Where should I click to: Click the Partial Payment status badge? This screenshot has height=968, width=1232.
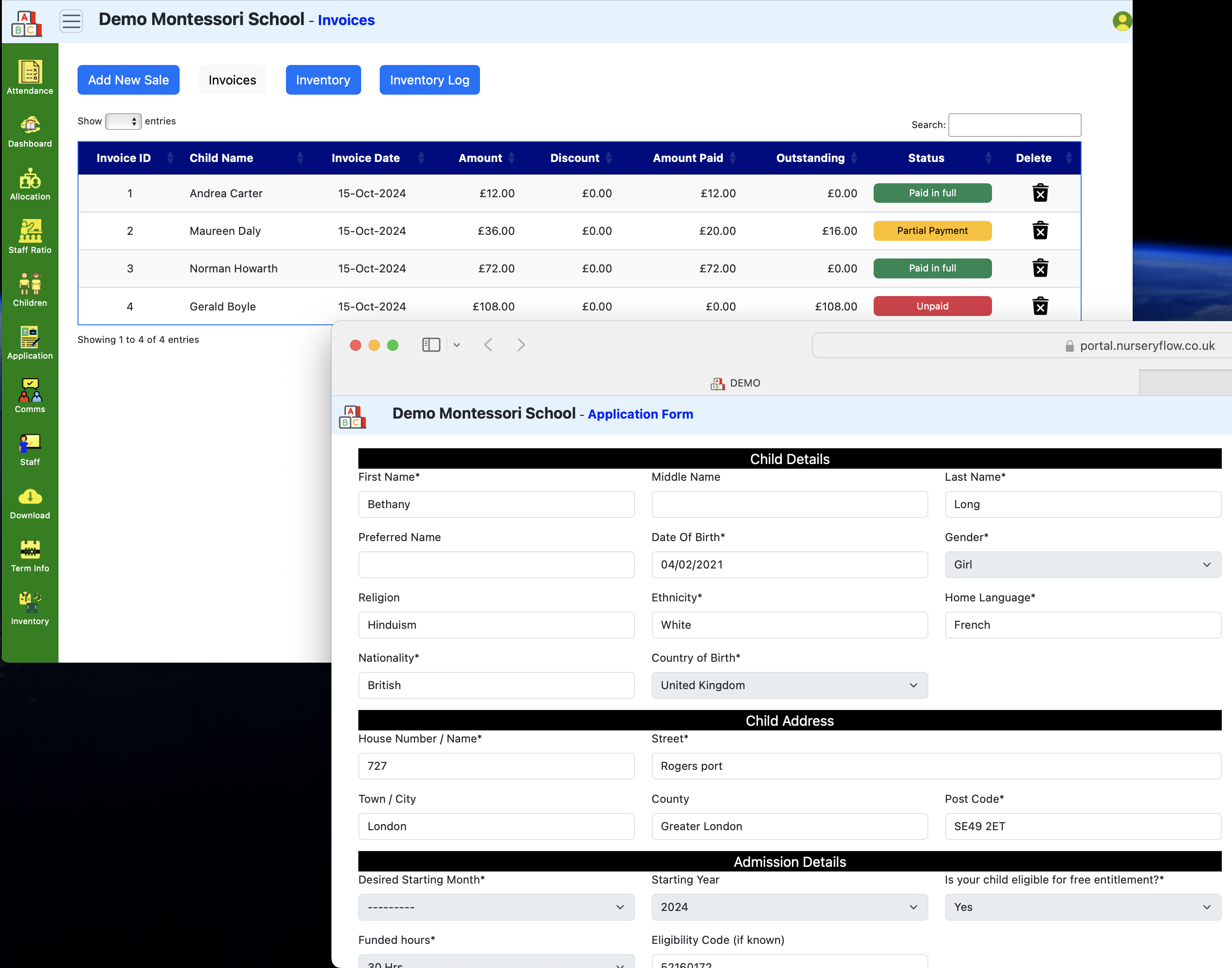(932, 231)
